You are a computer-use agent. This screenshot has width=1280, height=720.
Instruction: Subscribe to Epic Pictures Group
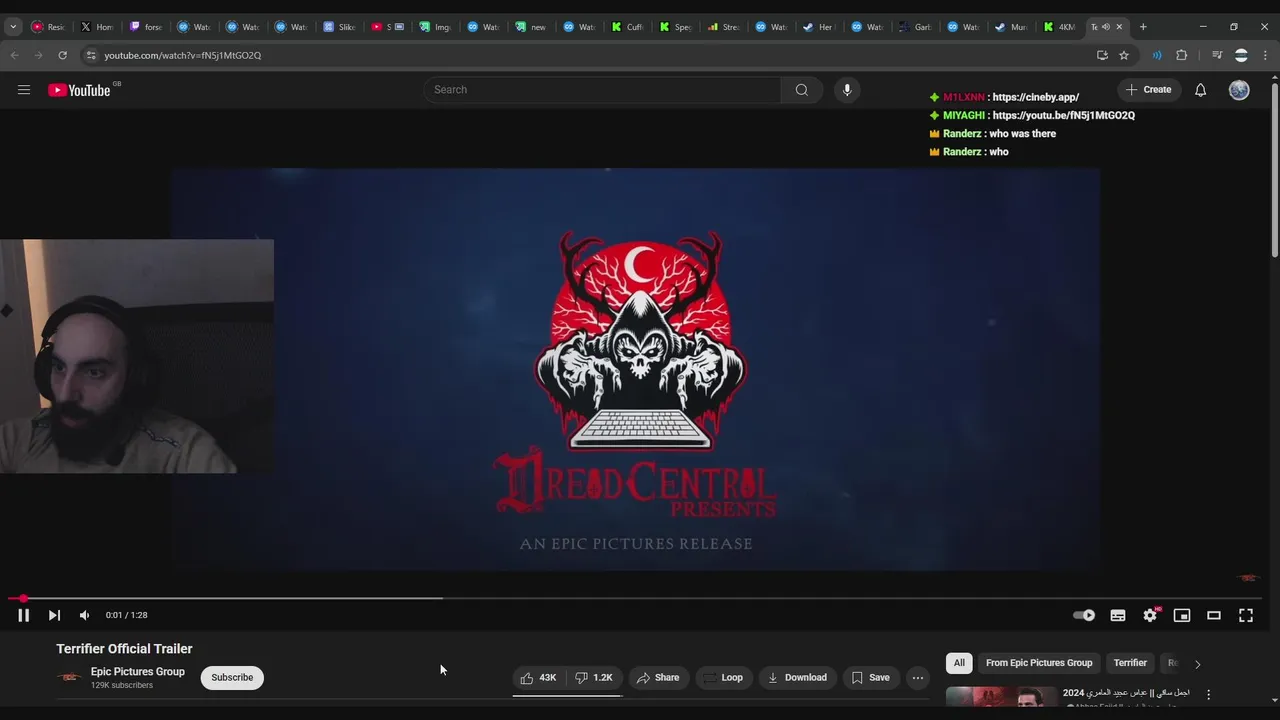click(232, 677)
